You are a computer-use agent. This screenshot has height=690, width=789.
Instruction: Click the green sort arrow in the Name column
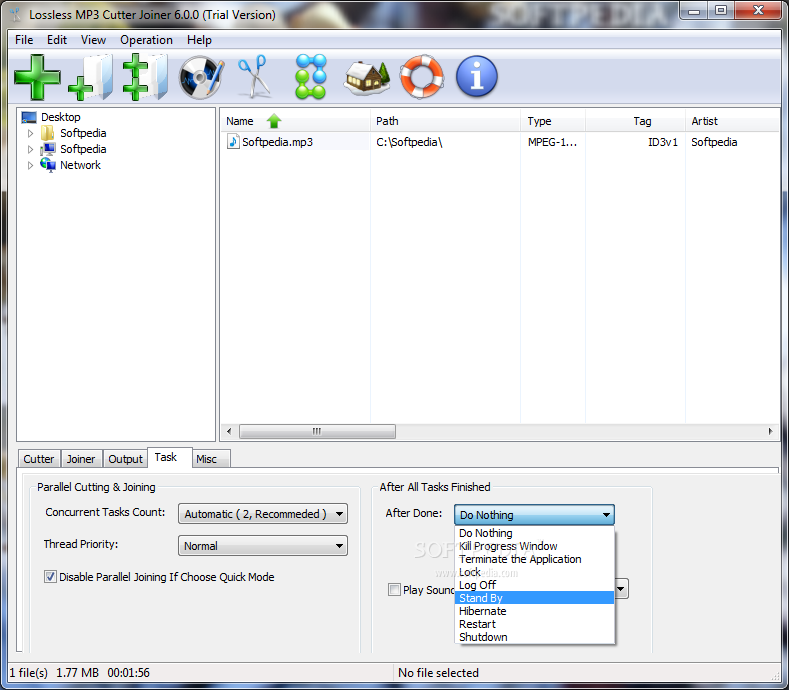(274, 121)
